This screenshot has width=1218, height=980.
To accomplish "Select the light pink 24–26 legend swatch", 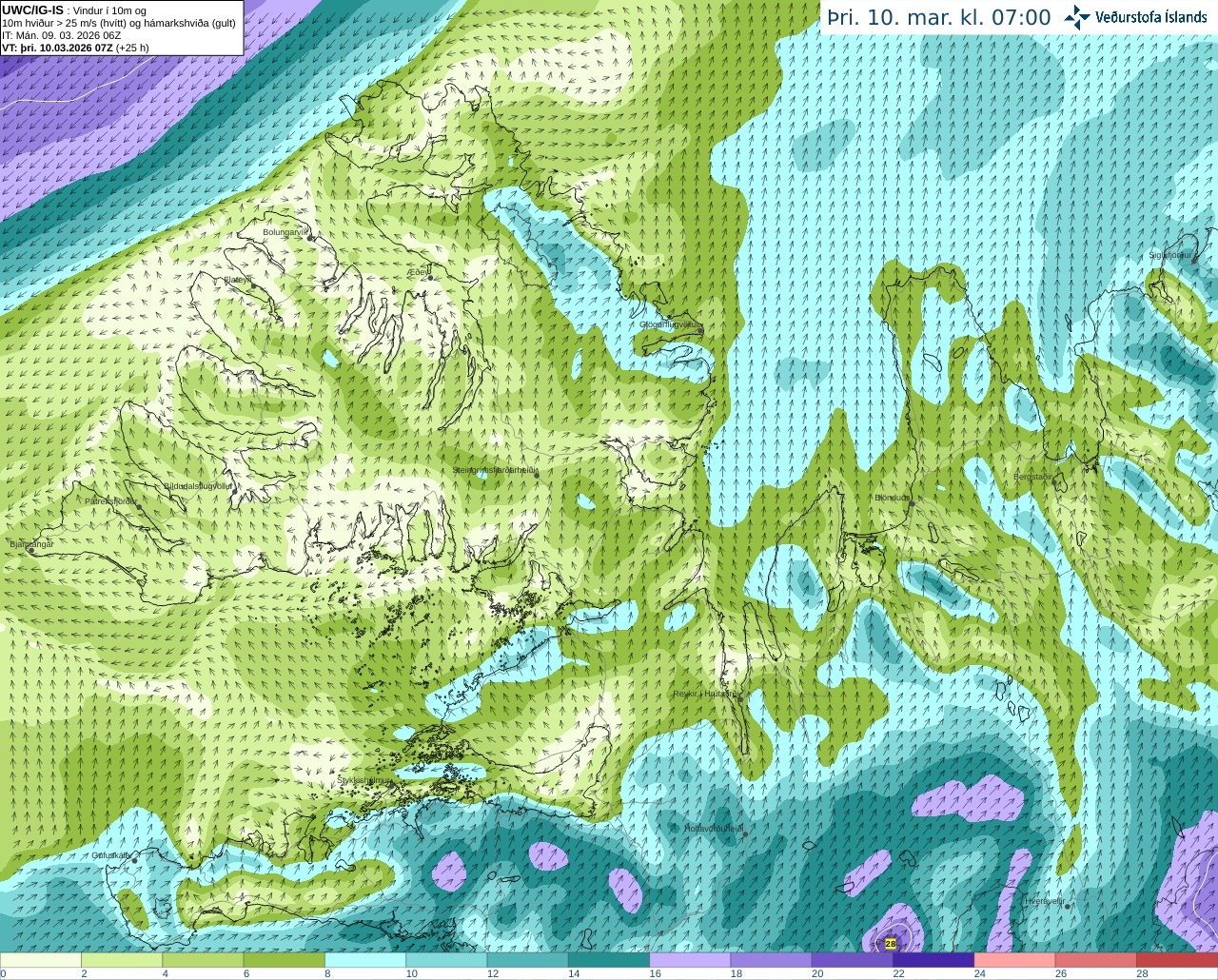I will point(1015,960).
